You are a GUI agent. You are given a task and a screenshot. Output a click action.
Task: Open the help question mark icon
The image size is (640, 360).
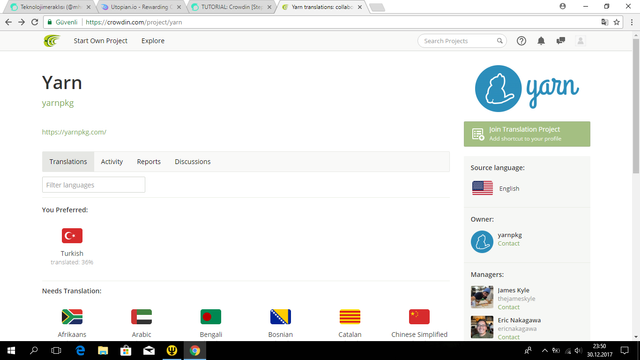pyautogui.click(x=521, y=41)
